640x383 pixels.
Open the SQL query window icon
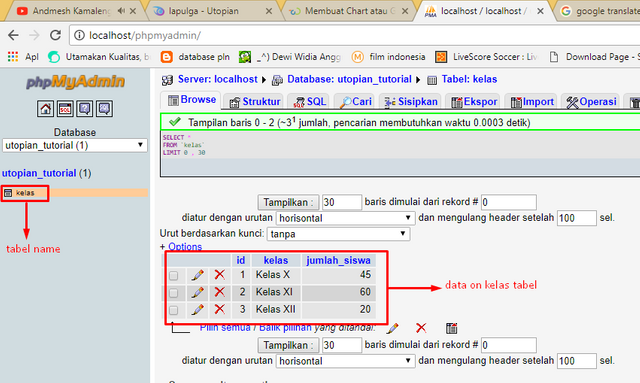coord(65,109)
